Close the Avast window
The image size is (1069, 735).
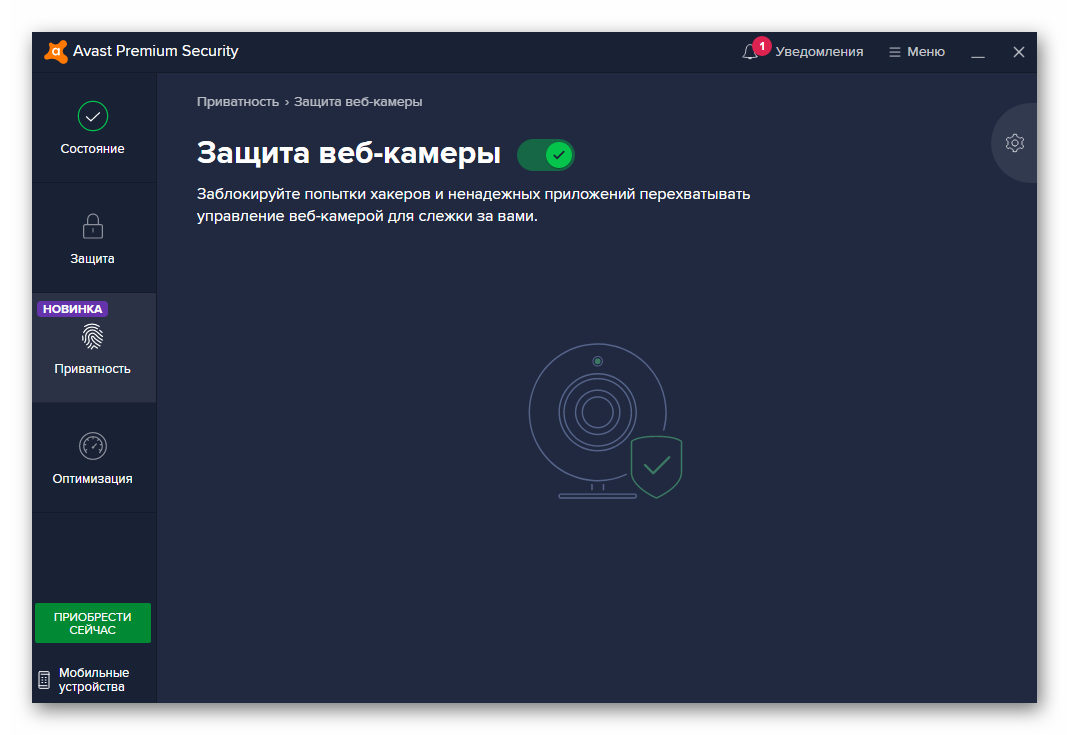(x=1019, y=52)
